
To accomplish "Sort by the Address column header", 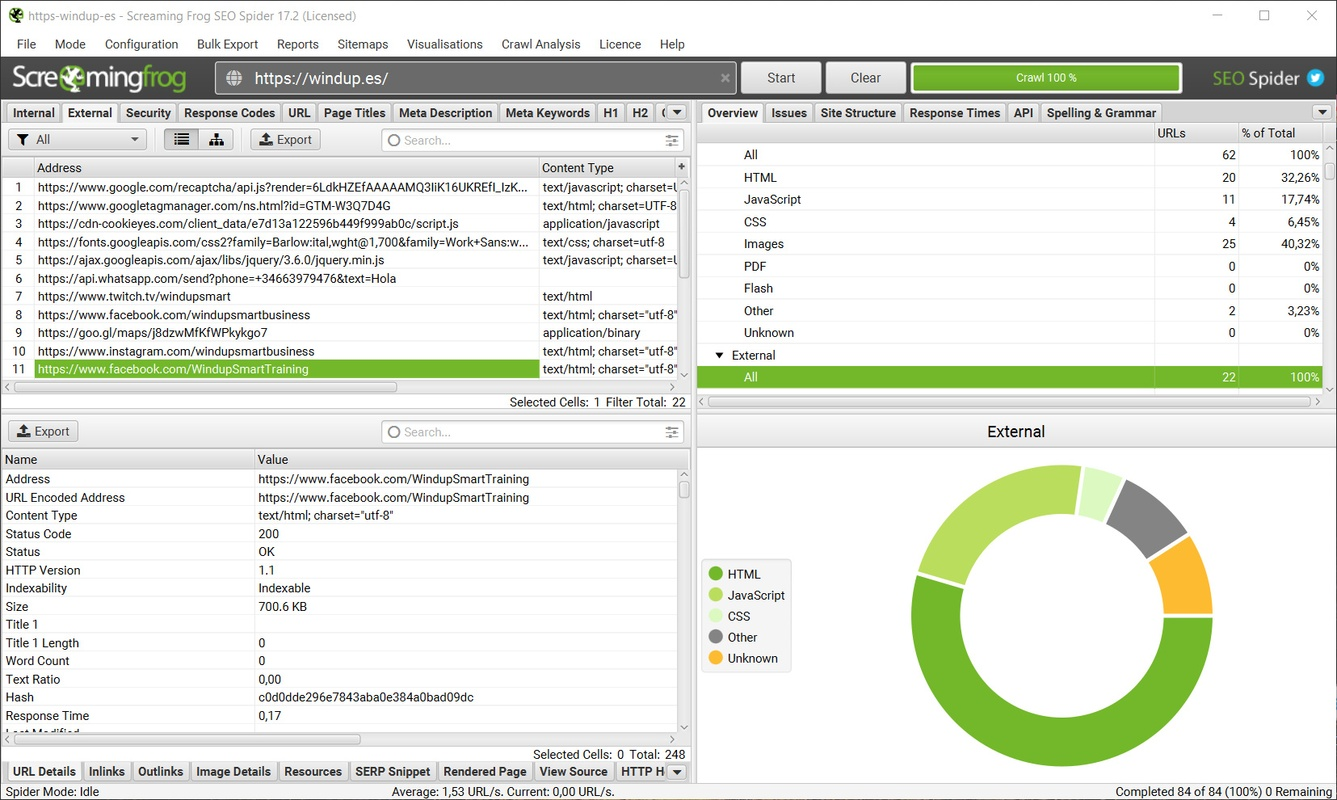I will (x=286, y=168).
